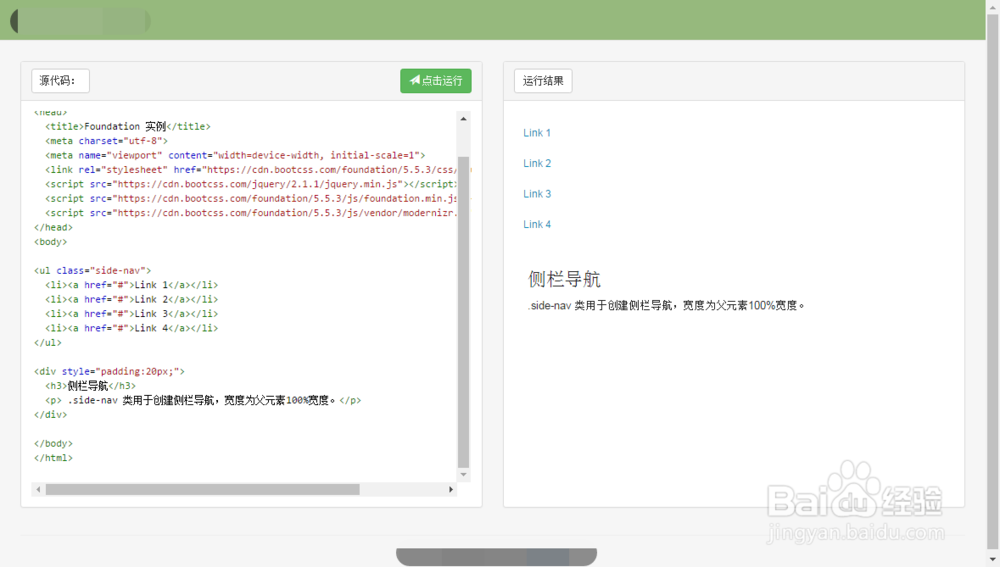
Task: Click the ul class side-nav line
Action: point(92,270)
